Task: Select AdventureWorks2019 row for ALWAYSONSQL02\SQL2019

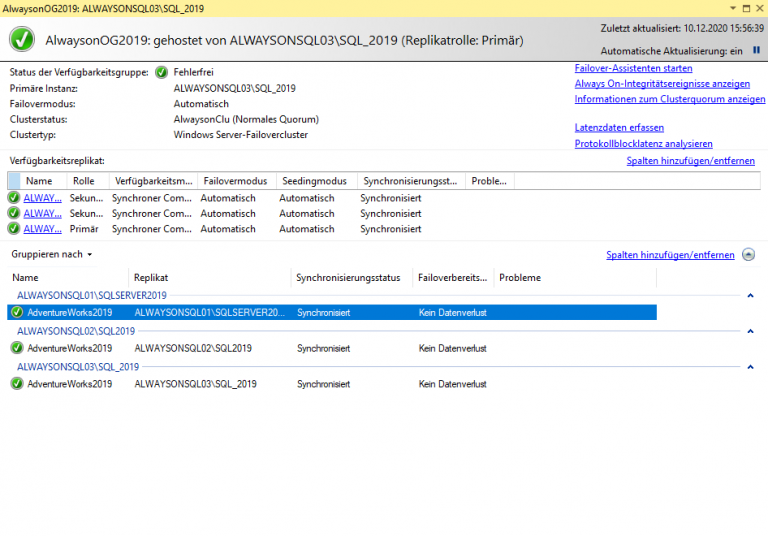Action: click(x=332, y=348)
